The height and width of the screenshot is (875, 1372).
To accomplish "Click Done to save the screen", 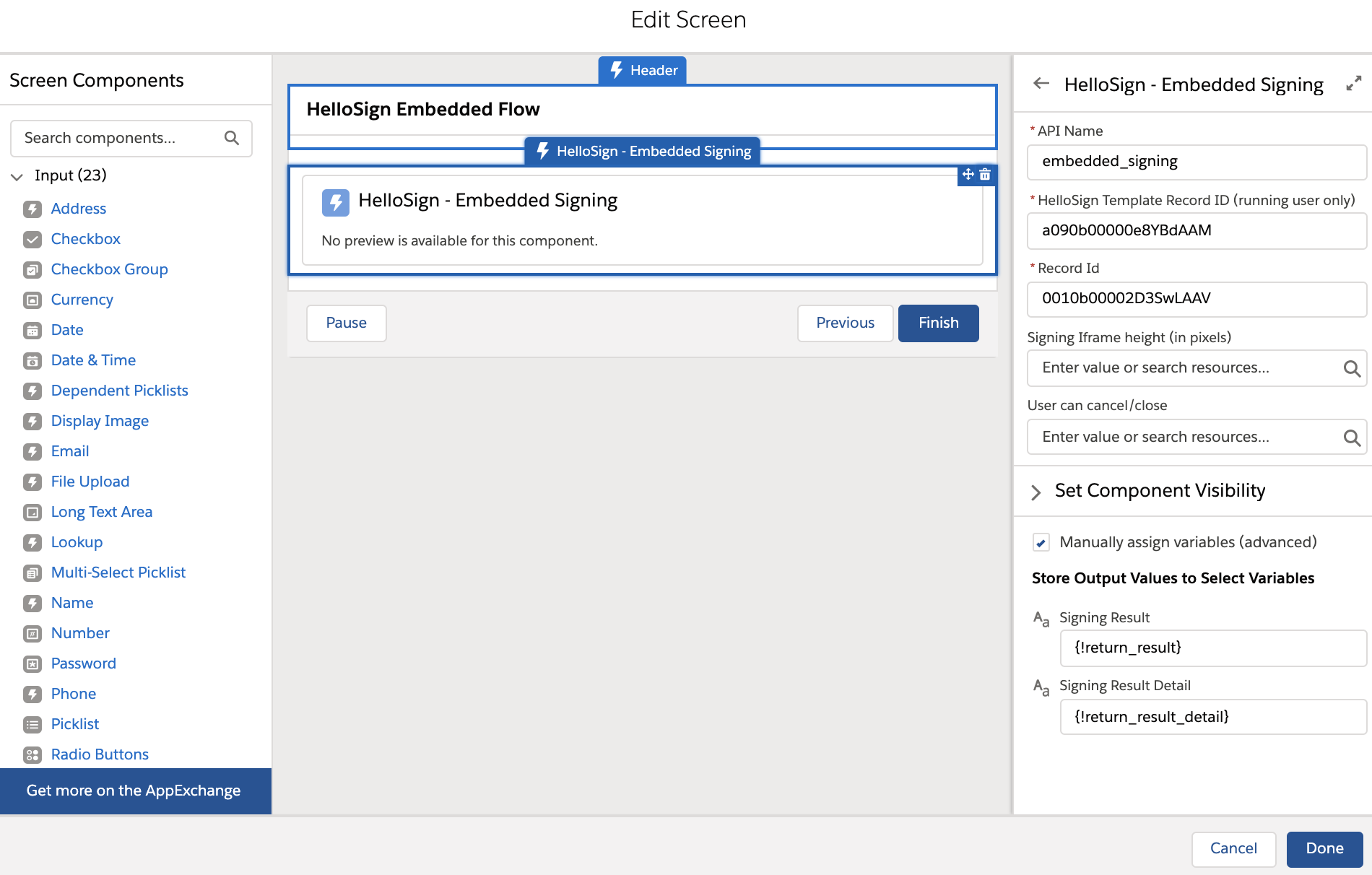I will [x=1325, y=849].
